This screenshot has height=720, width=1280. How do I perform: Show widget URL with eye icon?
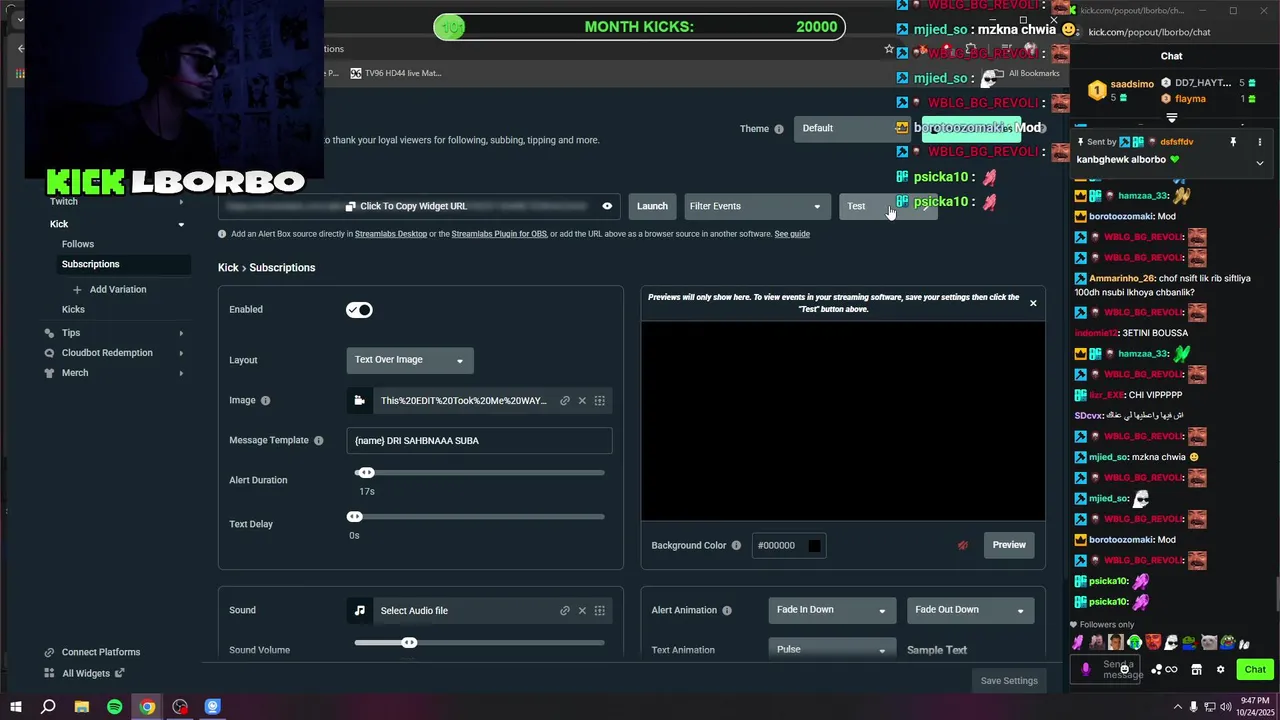(607, 206)
